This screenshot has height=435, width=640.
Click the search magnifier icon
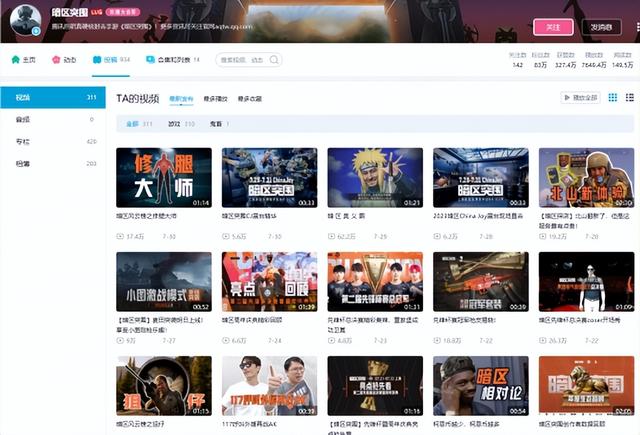[274, 60]
